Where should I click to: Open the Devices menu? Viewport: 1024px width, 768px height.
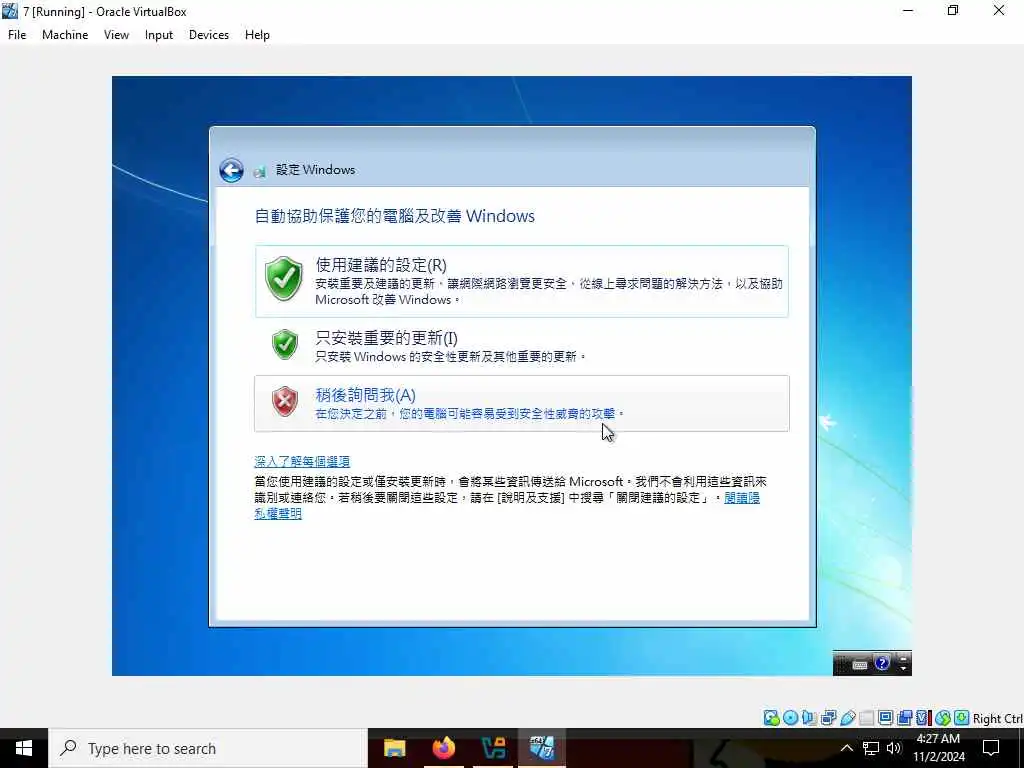[209, 35]
